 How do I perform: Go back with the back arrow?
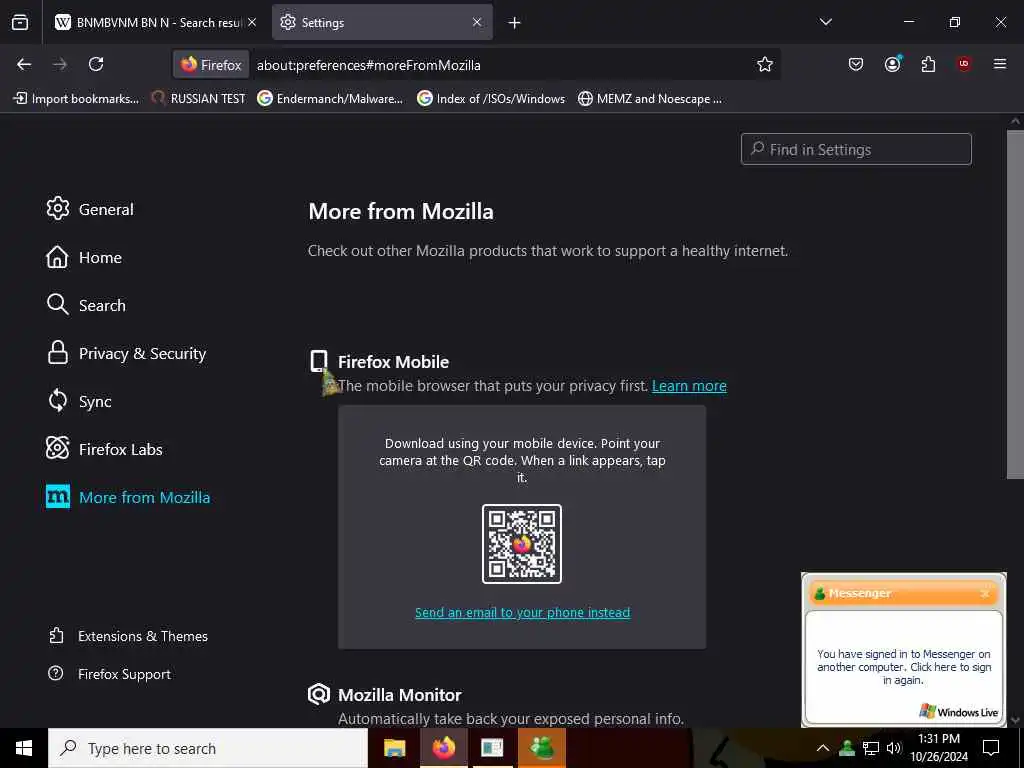24,64
